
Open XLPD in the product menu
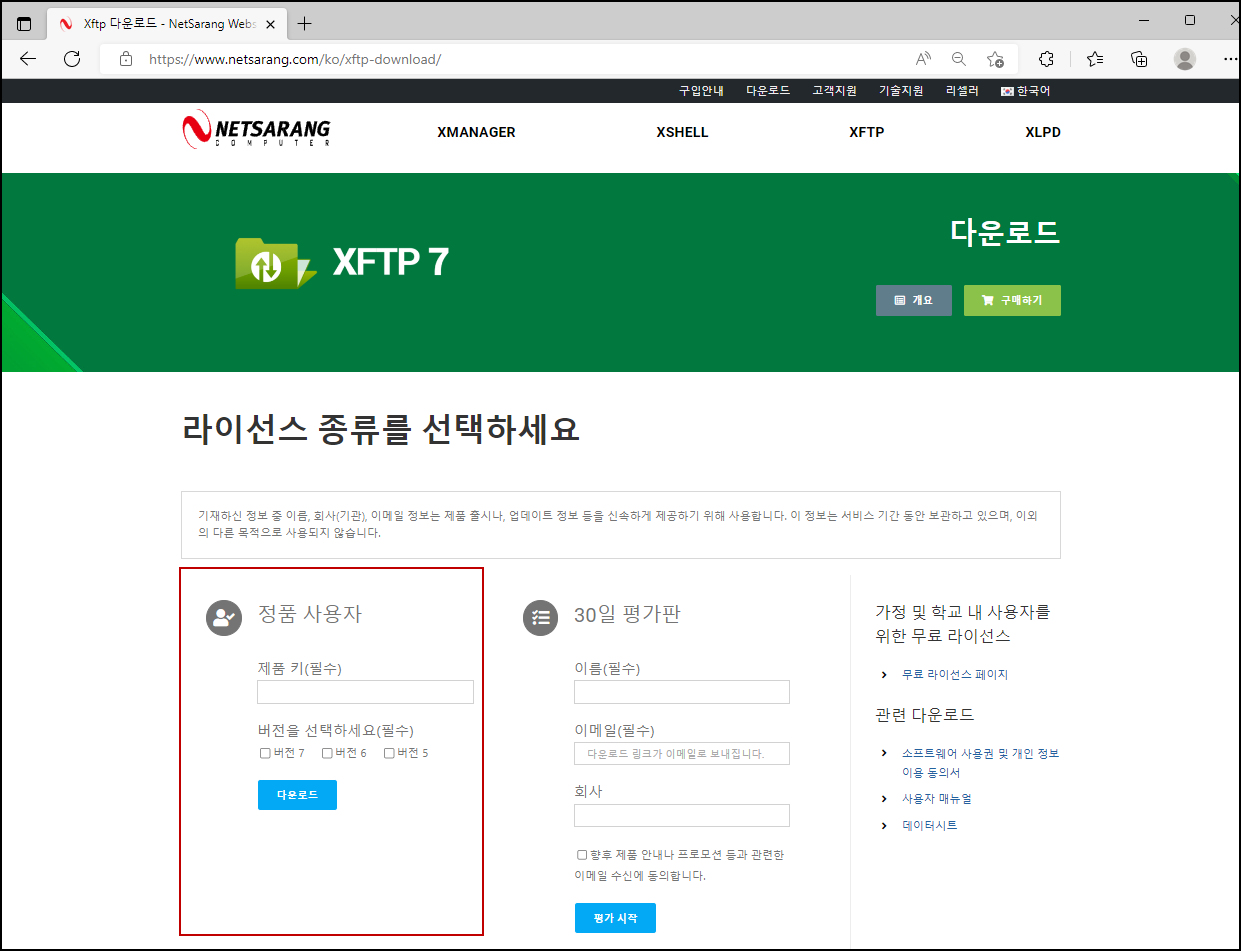(x=1042, y=132)
